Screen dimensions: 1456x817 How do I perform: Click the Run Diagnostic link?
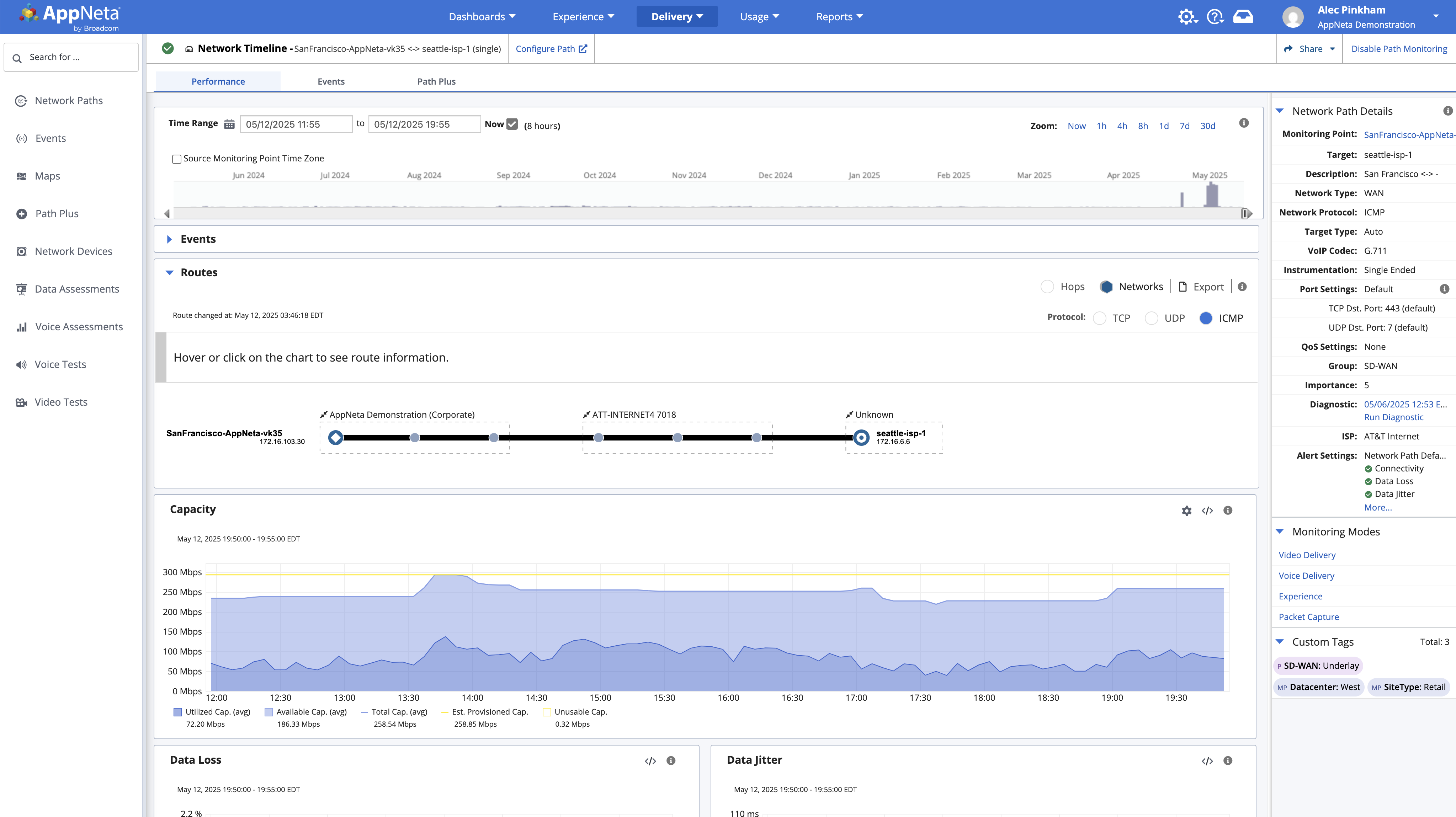(1393, 417)
